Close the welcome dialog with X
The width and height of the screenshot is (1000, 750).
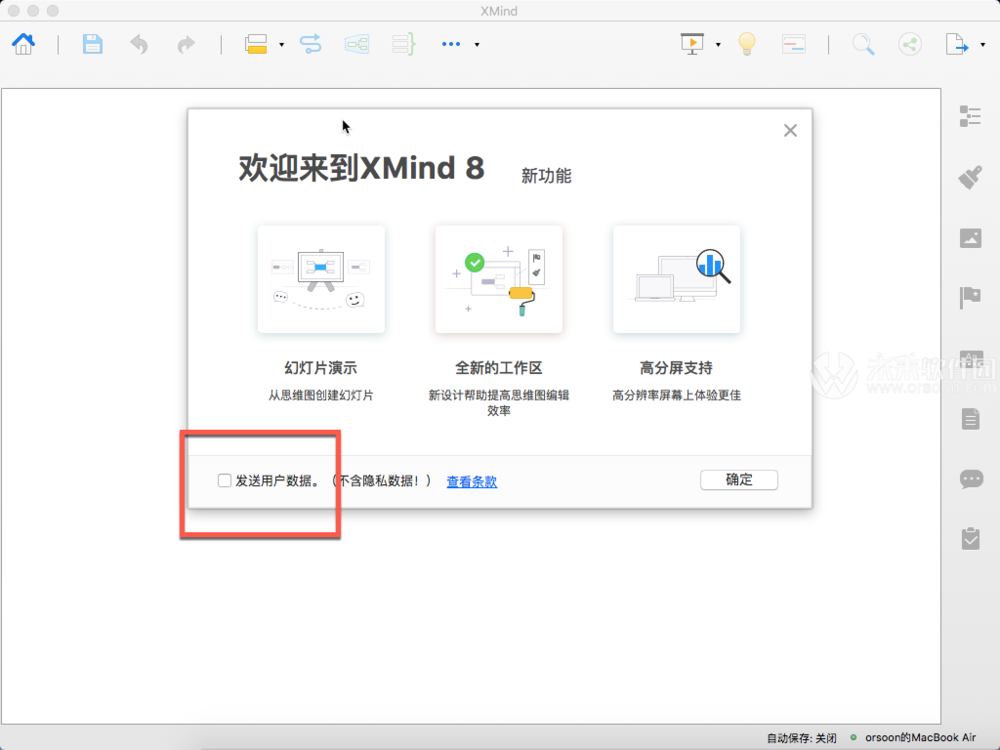(x=790, y=131)
